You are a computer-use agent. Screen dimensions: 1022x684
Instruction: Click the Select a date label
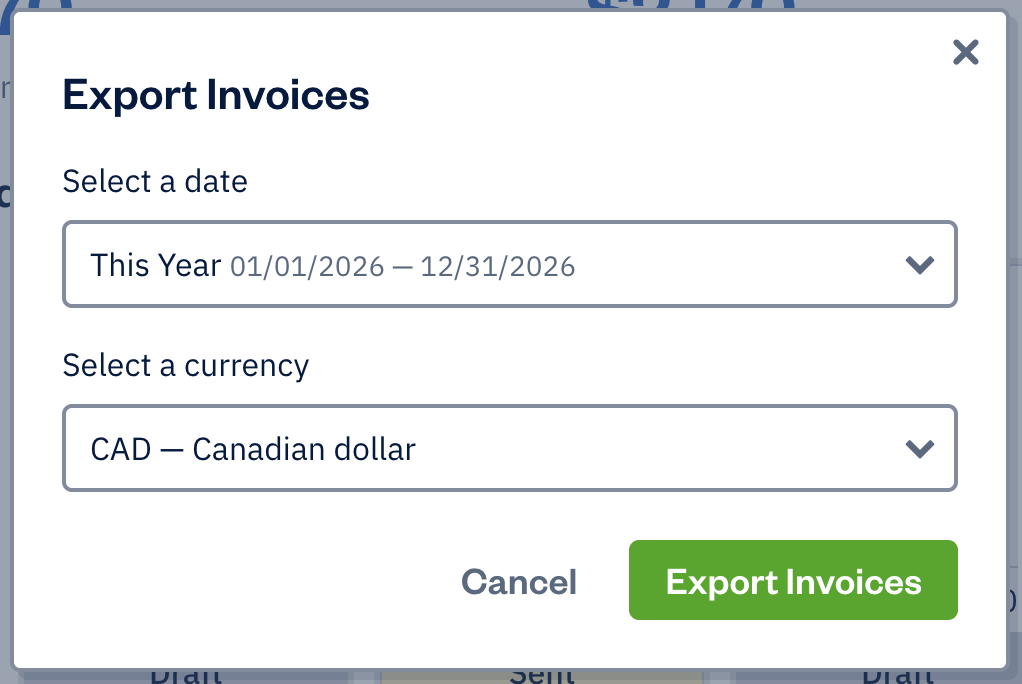154,181
